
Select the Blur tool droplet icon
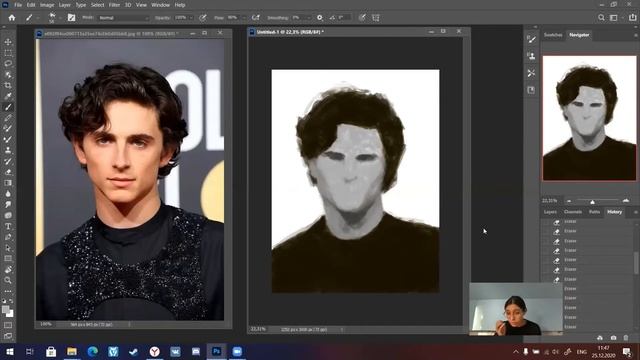click(8, 193)
